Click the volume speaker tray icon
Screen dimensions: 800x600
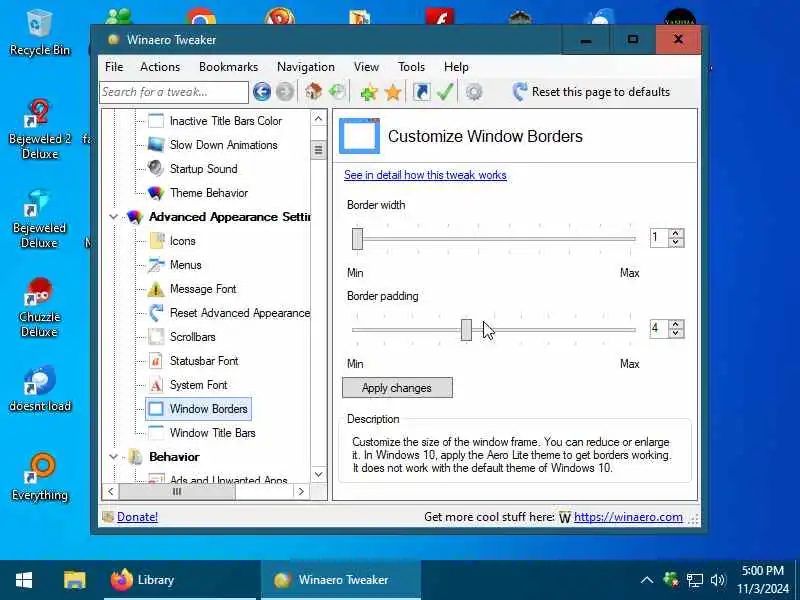[717, 580]
